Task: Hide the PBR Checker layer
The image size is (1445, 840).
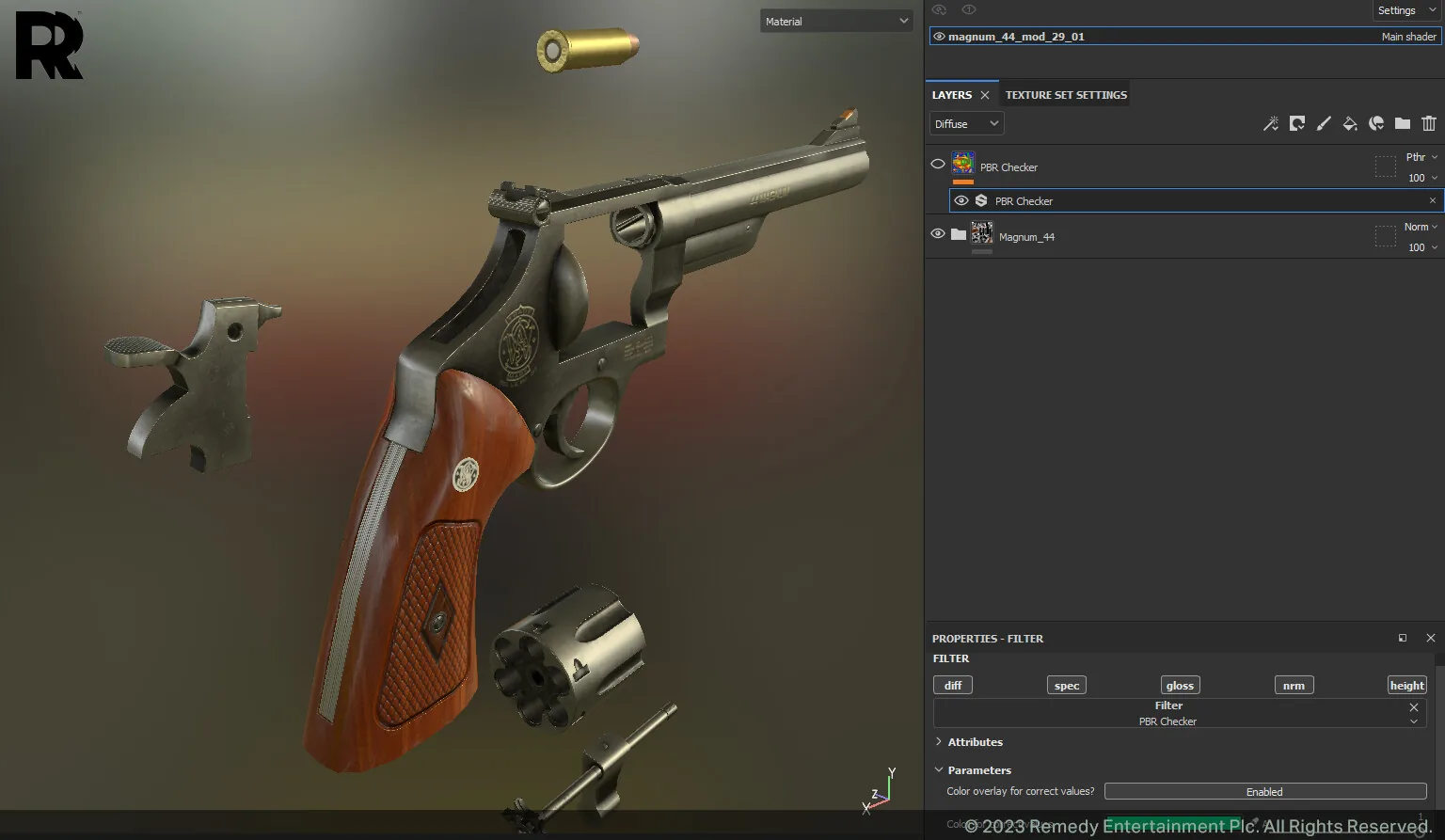Action: [x=938, y=164]
